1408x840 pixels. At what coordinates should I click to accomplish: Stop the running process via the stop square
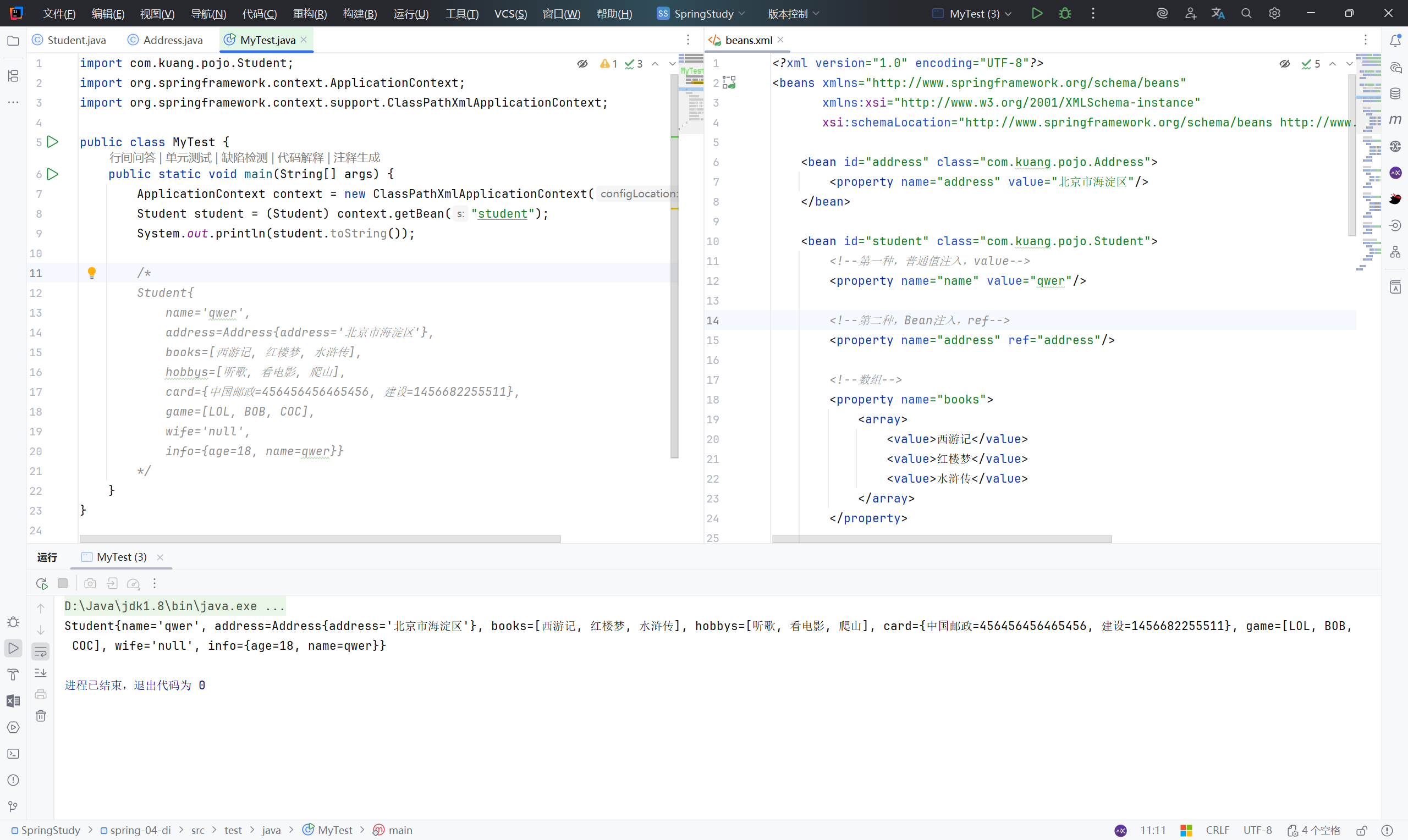pos(63,583)
